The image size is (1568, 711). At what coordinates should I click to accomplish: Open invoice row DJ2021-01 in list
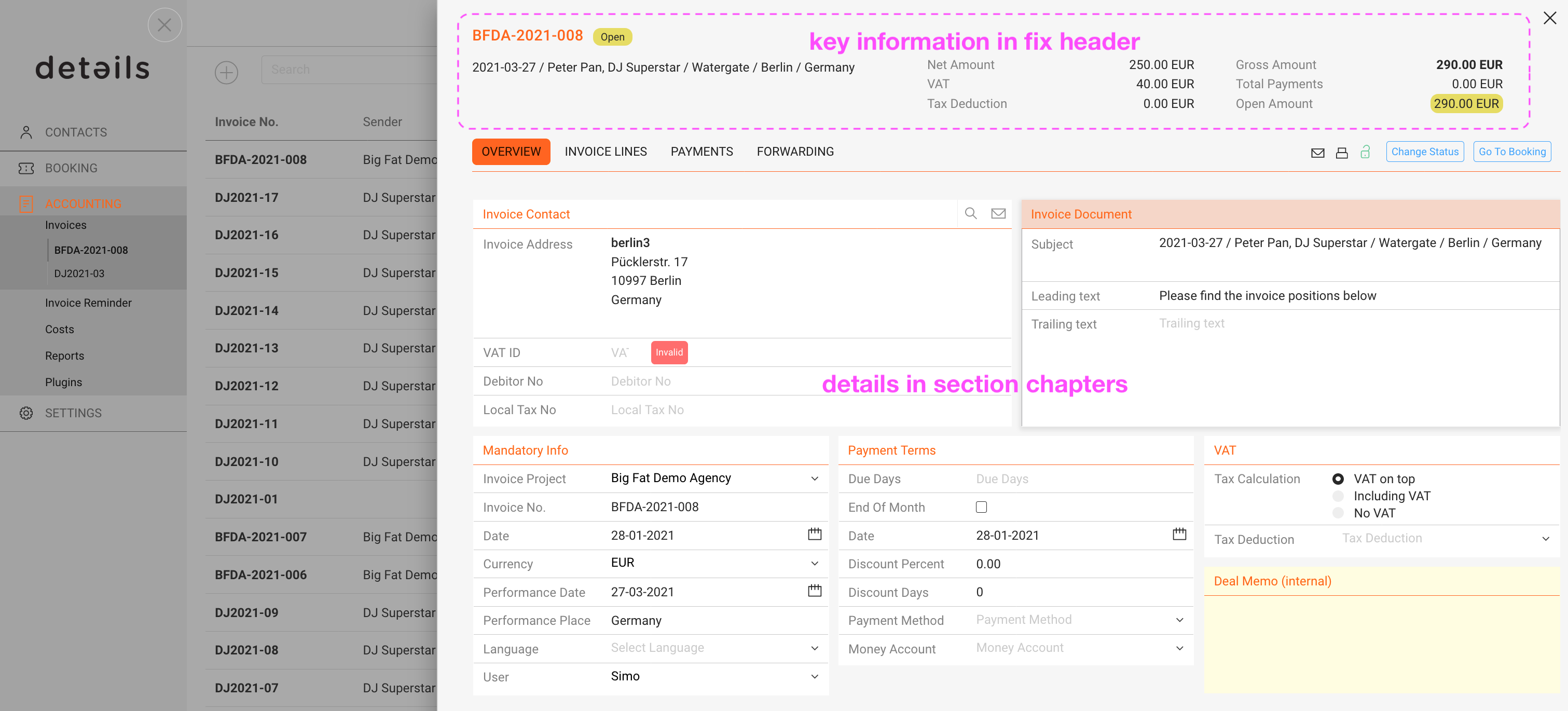coord(321,499)
